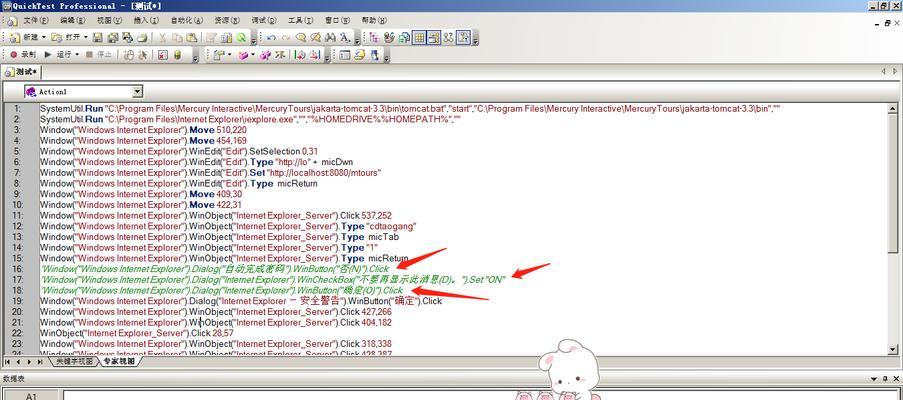Click the pink output value icon

[x=244, y=55]
